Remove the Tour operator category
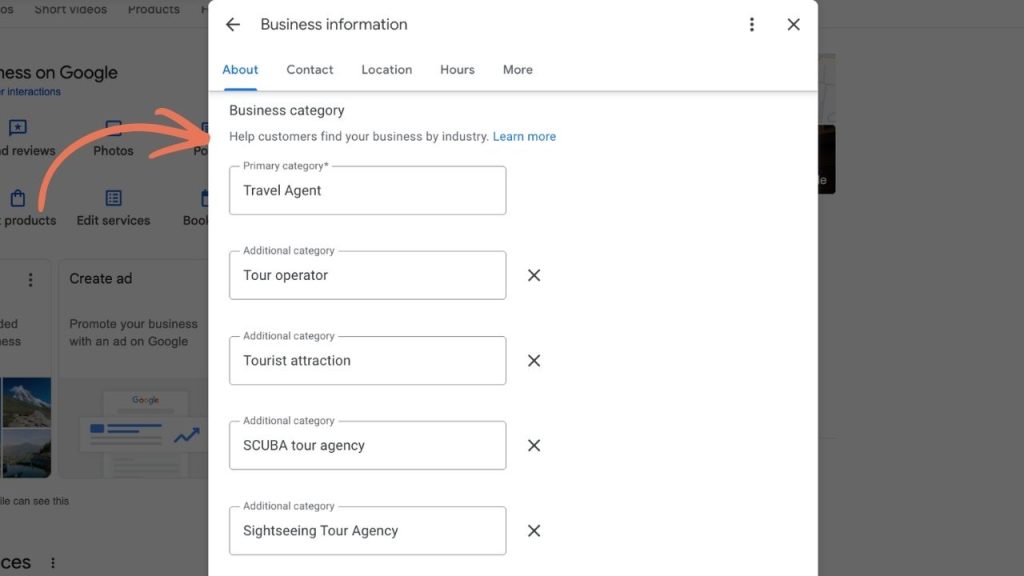 pyautogui.click(x=533, y=275)
